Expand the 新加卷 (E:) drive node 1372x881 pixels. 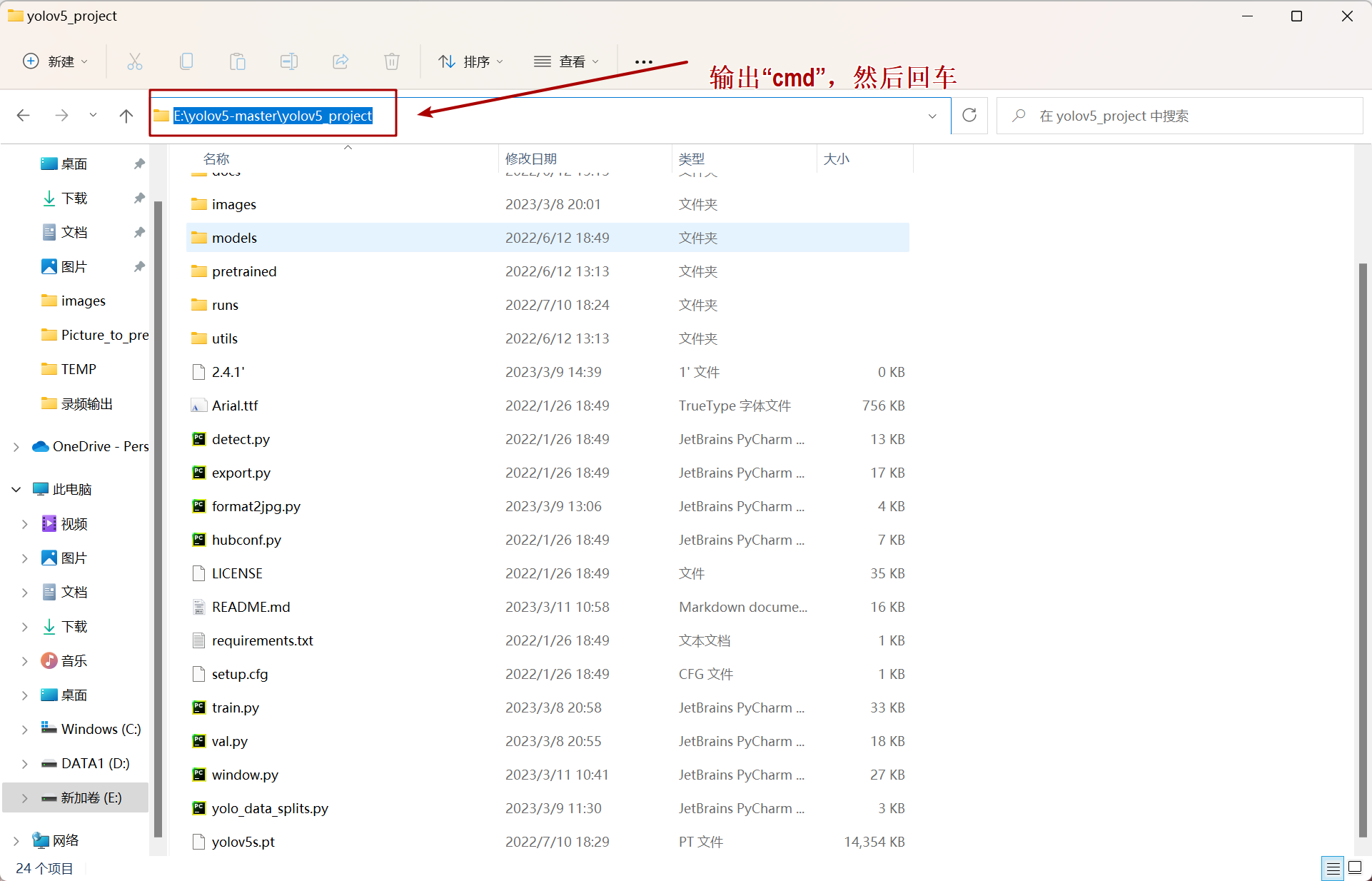coord(25,798)
